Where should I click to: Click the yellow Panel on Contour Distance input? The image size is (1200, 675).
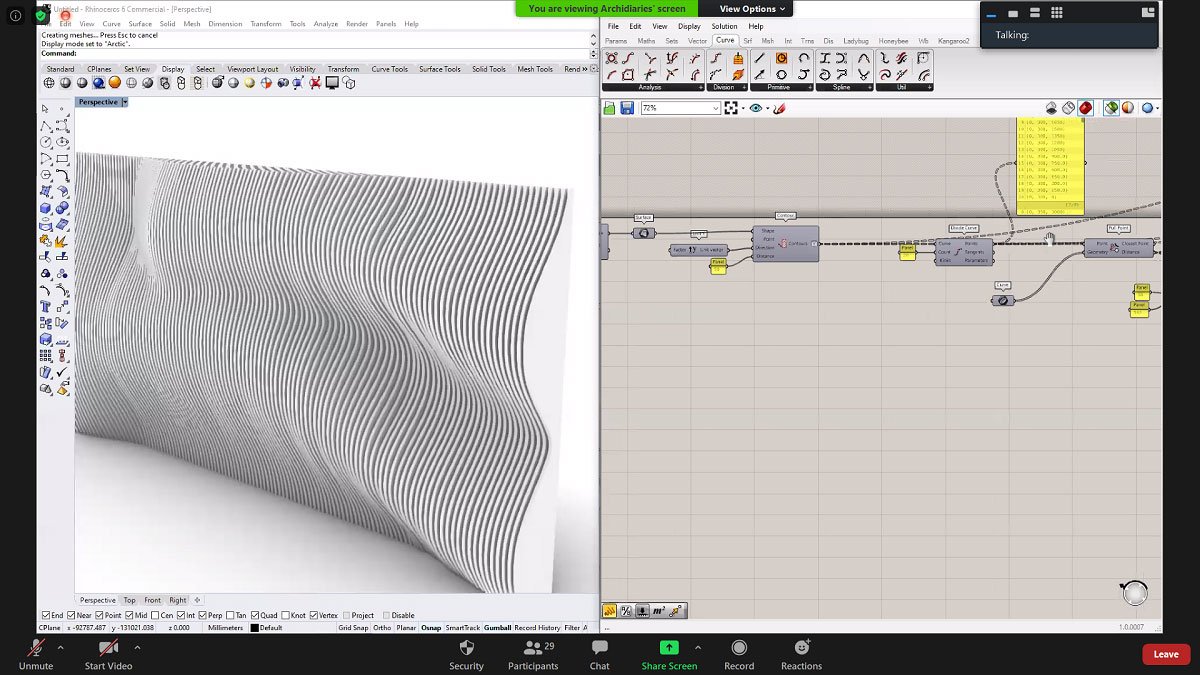(x=718, y=265)
